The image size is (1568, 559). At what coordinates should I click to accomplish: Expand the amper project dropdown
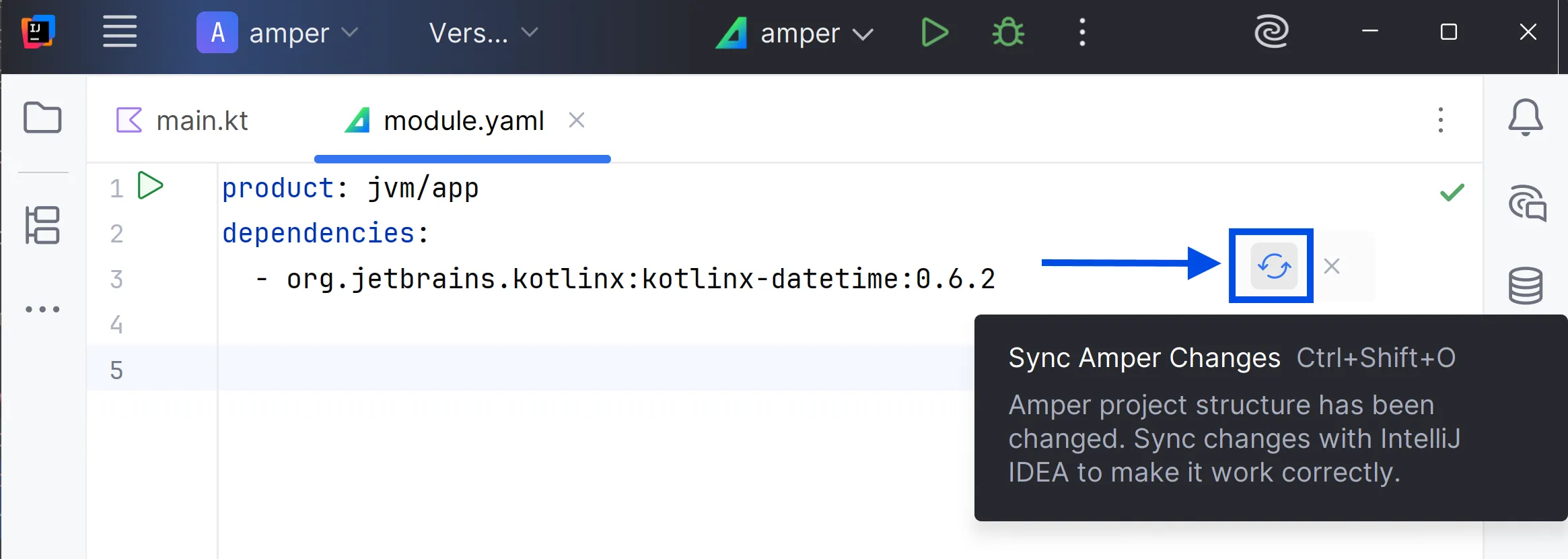(277, 32)
